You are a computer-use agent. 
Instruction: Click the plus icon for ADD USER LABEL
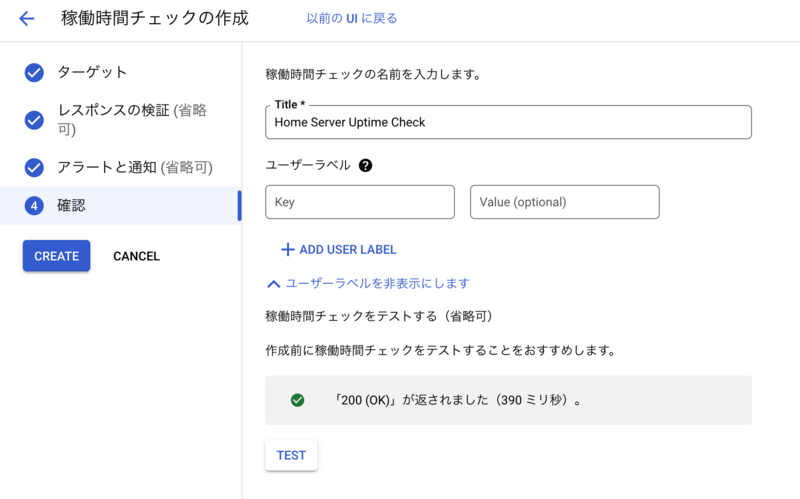(287, 249)
